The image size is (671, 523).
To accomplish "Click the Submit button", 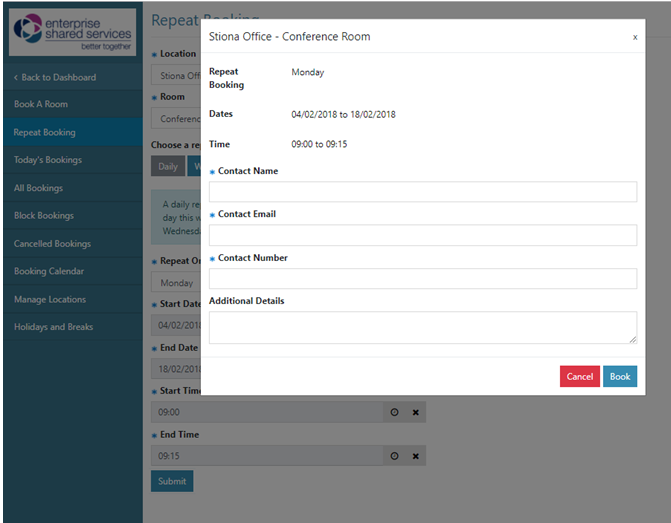I will (x=172, y=481).
